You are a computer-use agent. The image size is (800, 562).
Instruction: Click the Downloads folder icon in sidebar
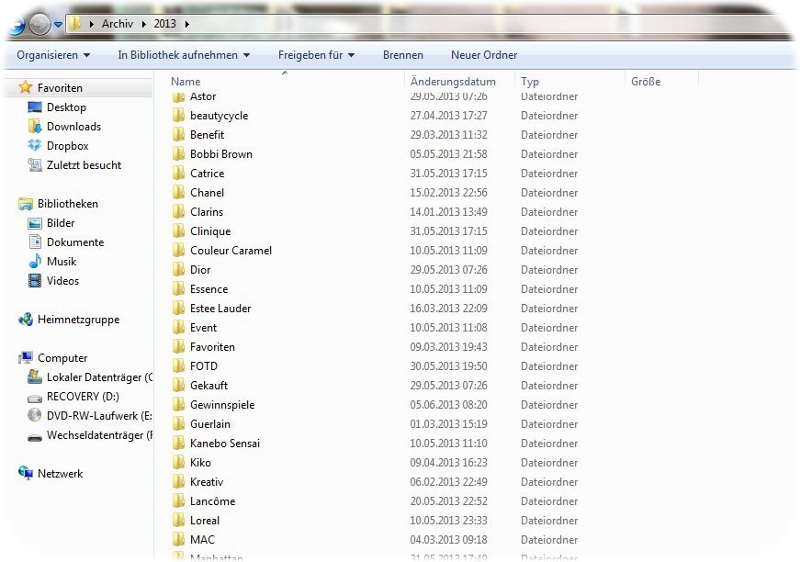pos(35,126)
